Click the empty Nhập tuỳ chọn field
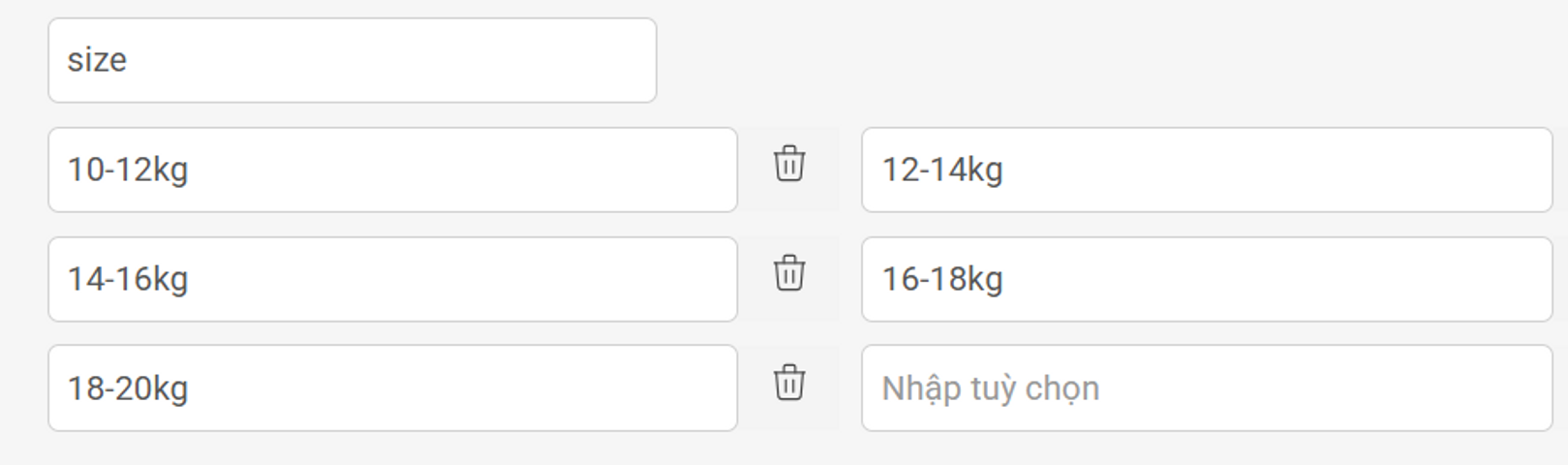 pos(1207,388)
